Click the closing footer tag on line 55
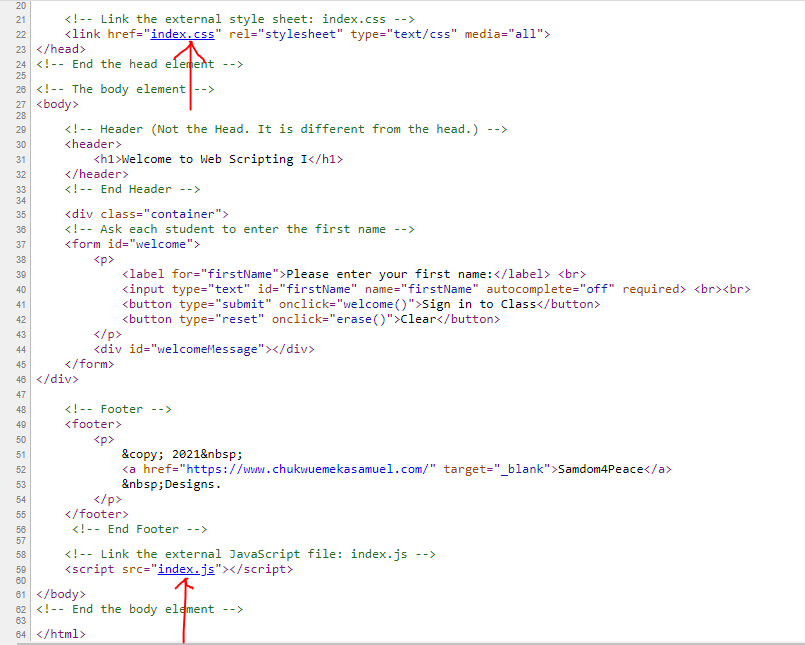The height and width of the screenshot is (645, 805). click(97, 515)
